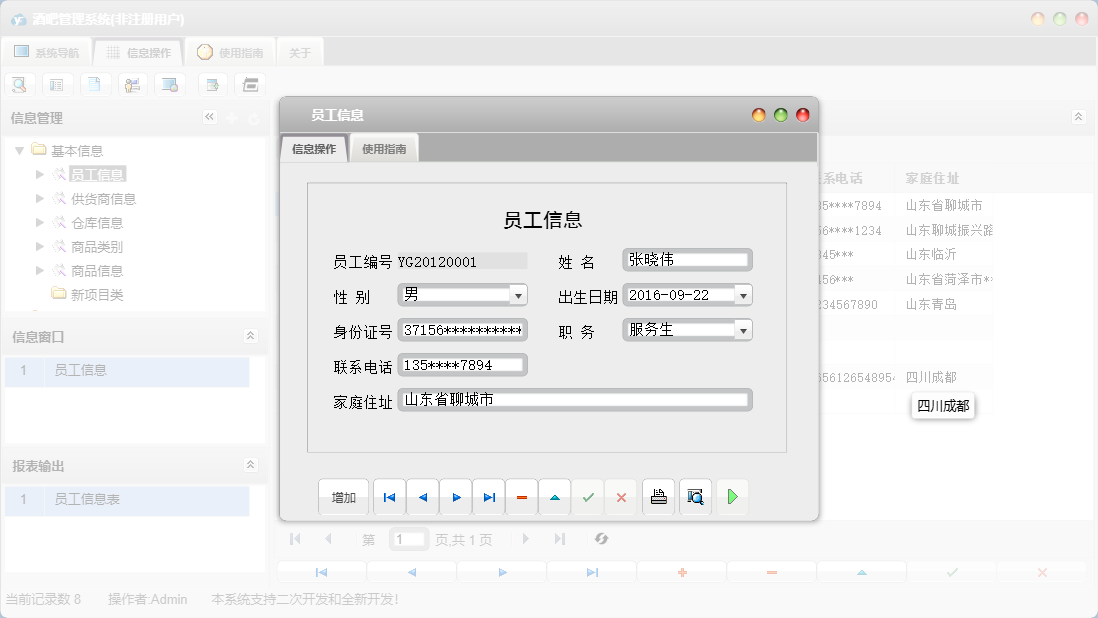Image resolution: width=1098 pixels, height=618 pixels.
Task: Collapse the 信息窗口 section
Action: [x=250, y=336]
